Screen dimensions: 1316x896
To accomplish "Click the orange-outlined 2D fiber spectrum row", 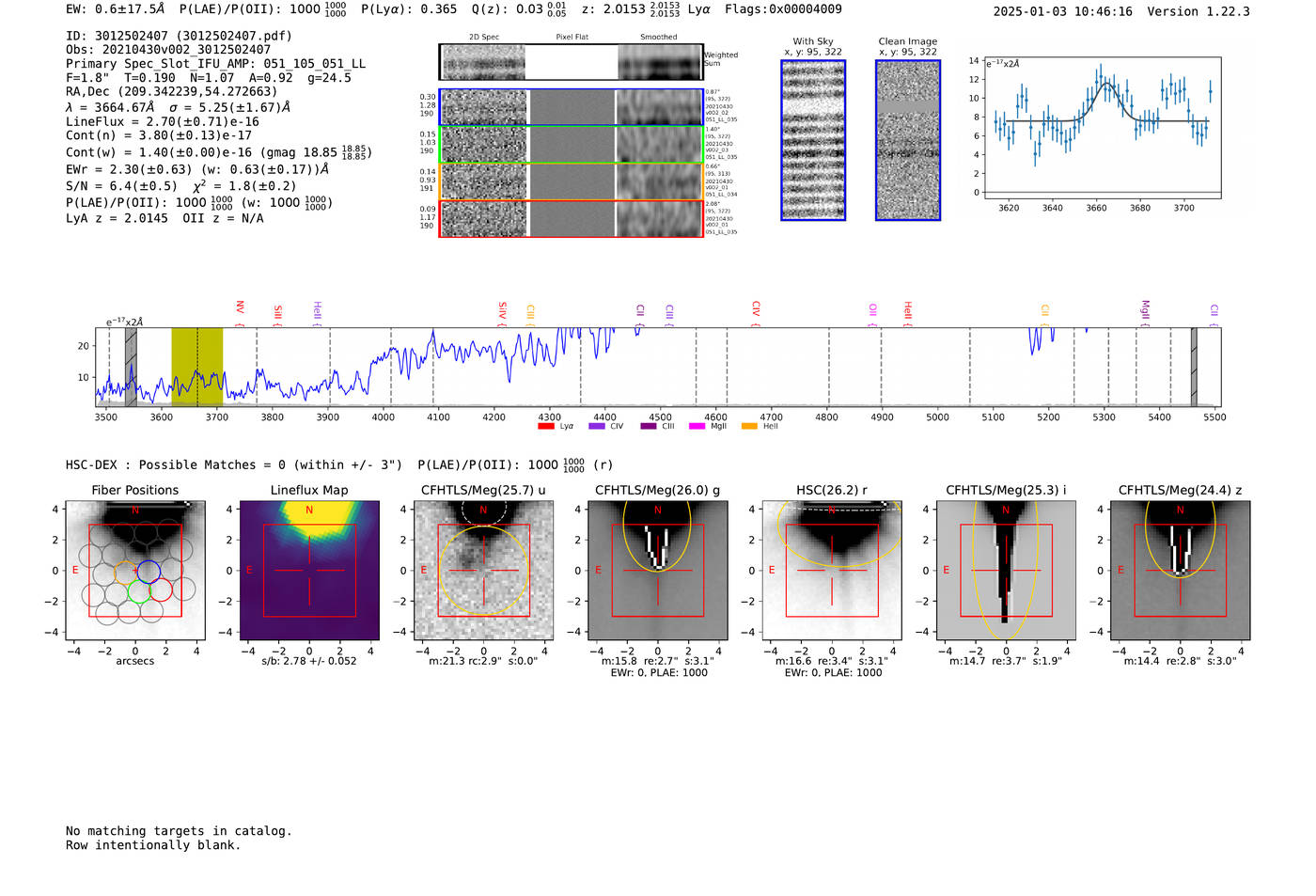I will click(572, 181).
